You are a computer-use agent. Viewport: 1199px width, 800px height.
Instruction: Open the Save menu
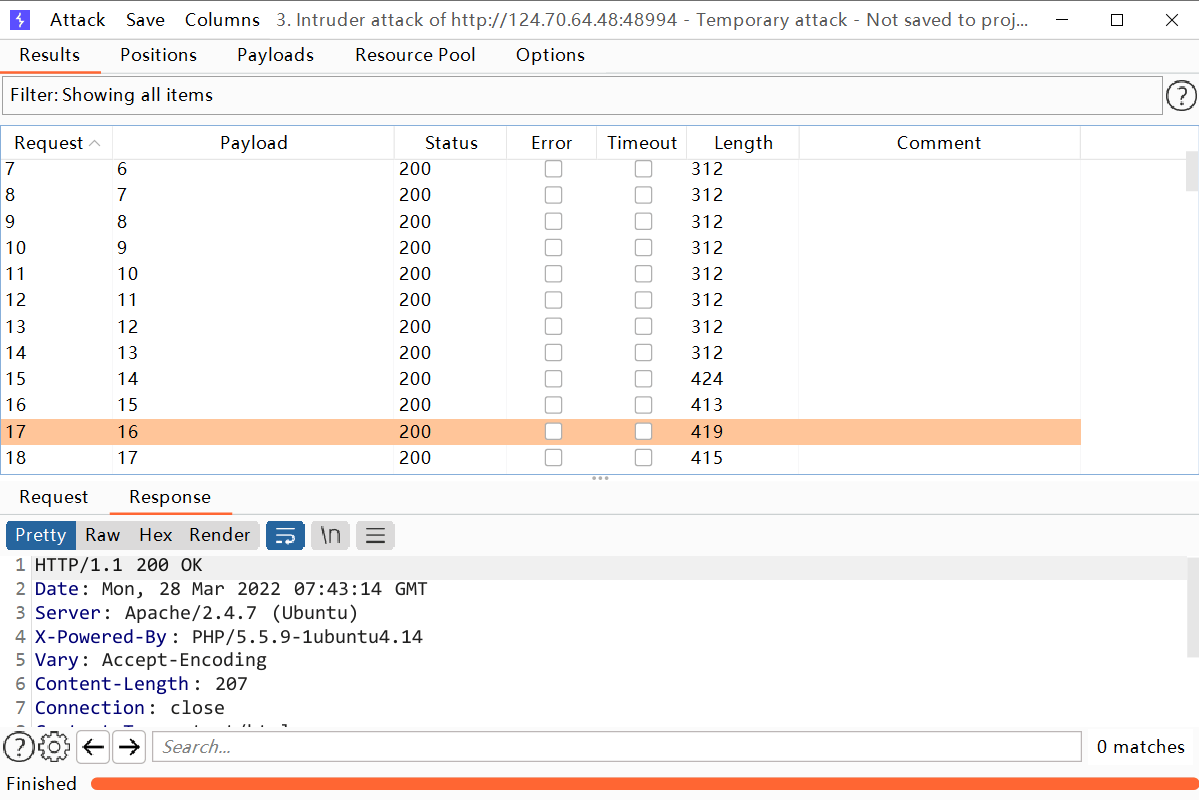coord(145,20)
